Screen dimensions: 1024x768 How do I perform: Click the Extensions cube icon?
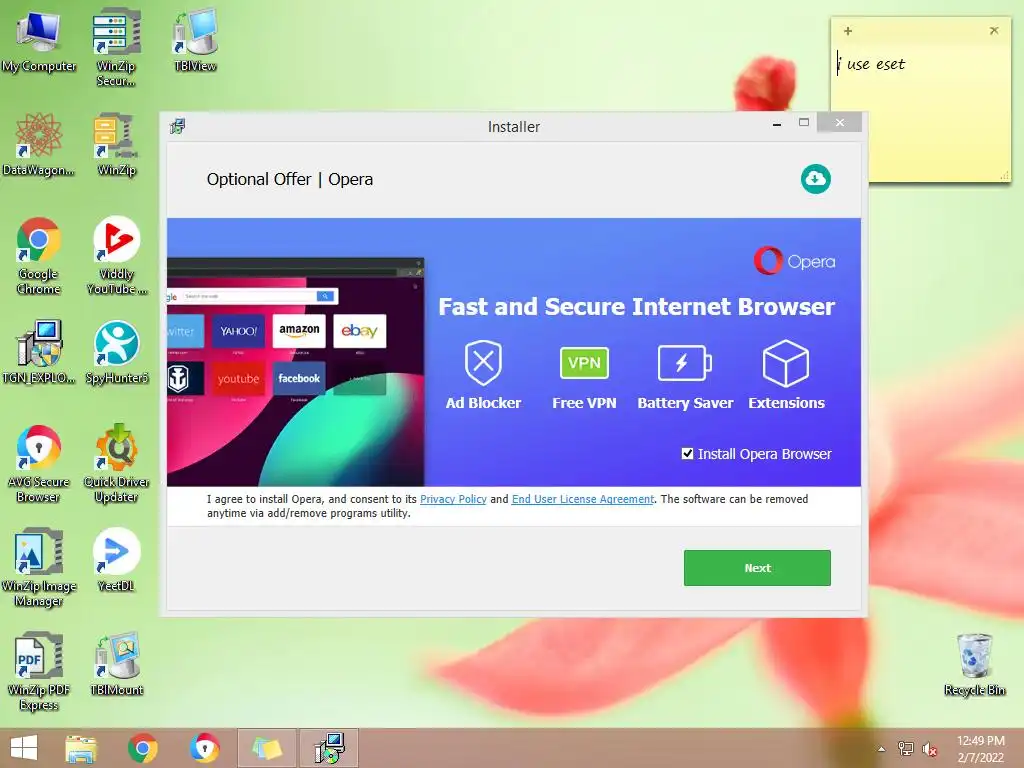click(786, 363)
